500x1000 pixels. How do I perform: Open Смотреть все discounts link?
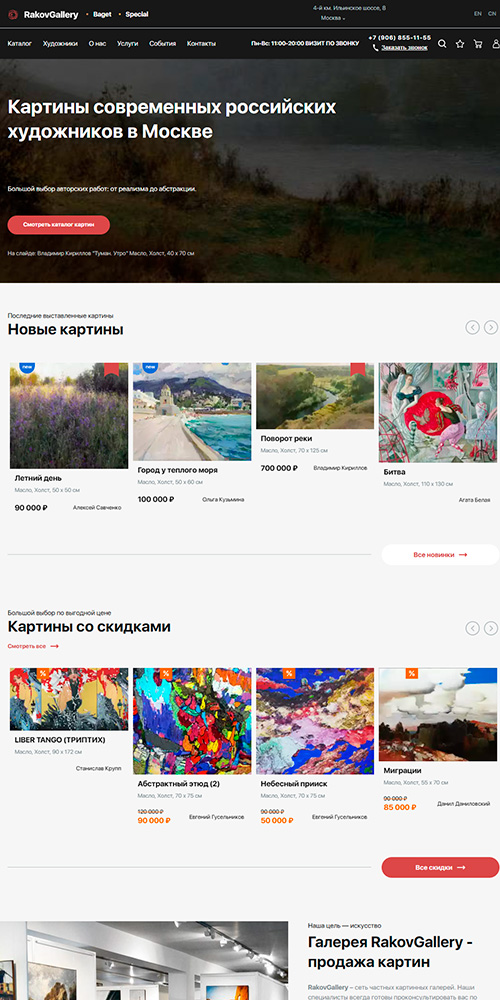click(x=33, y=646)
